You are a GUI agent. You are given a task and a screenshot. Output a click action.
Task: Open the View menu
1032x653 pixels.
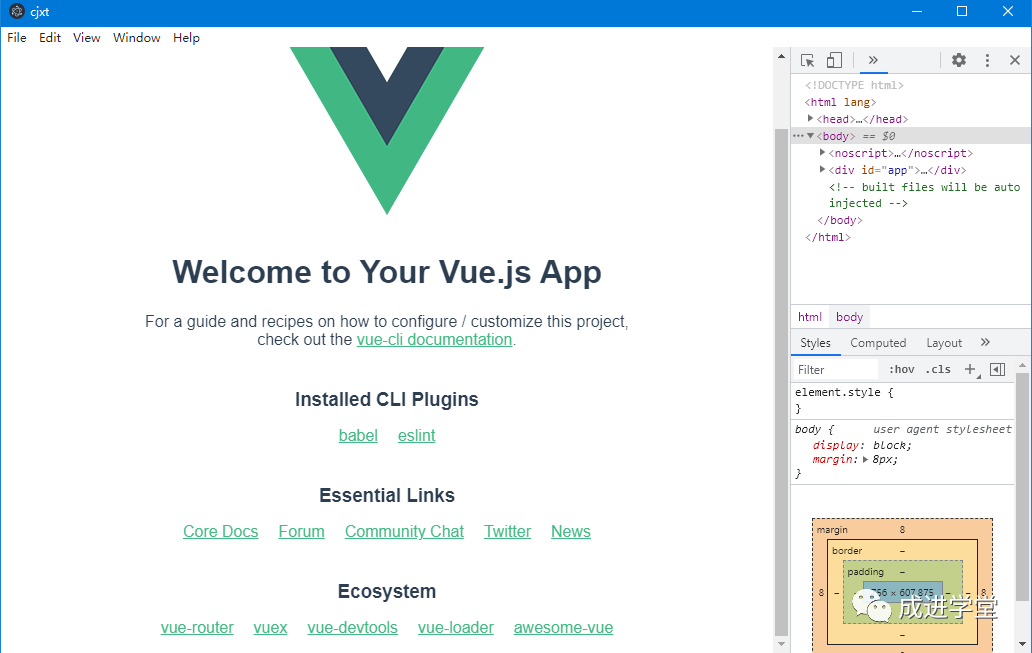(87, 38)
